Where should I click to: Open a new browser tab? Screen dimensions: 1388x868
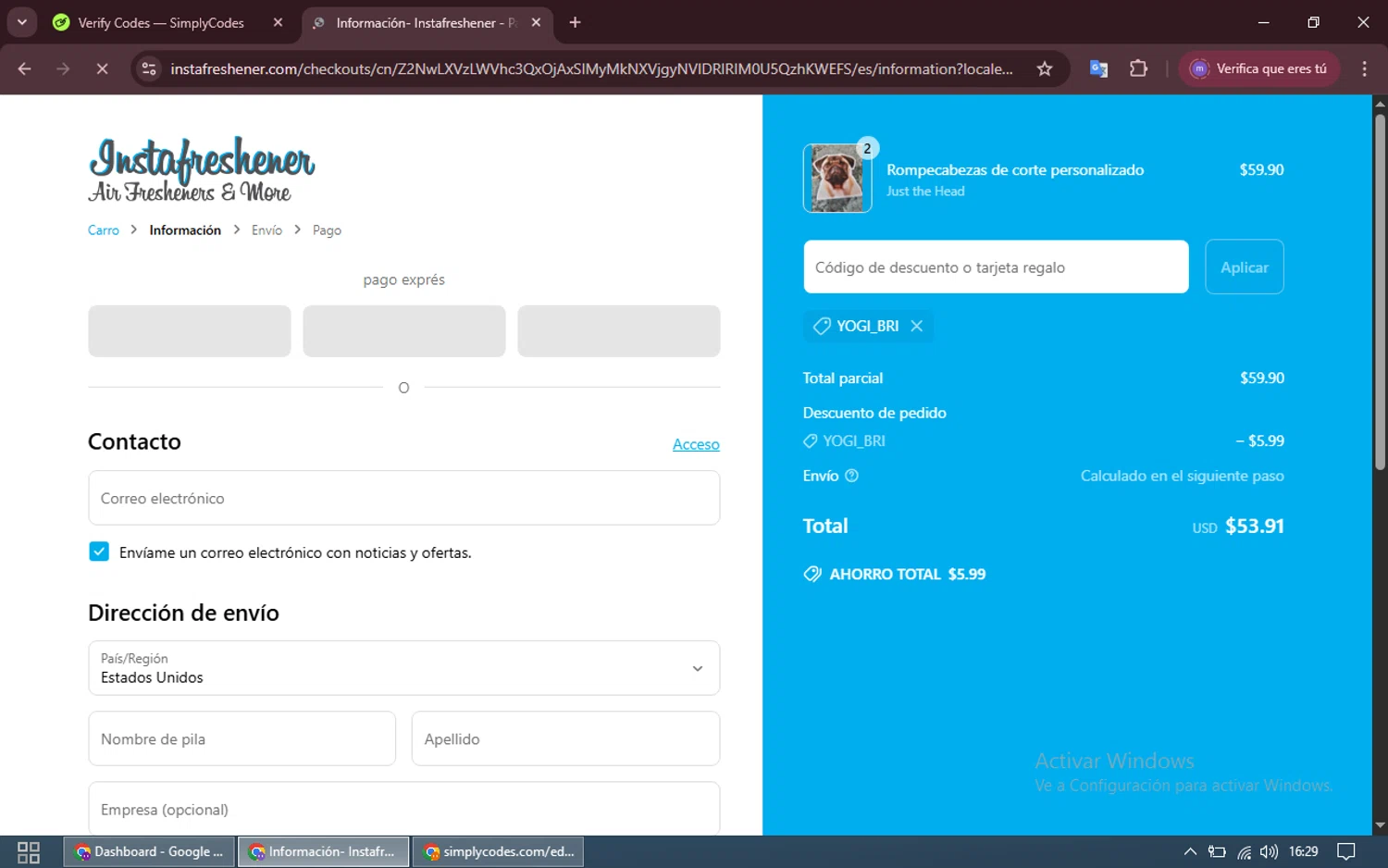pyautogui.click(x=575, y=22)
